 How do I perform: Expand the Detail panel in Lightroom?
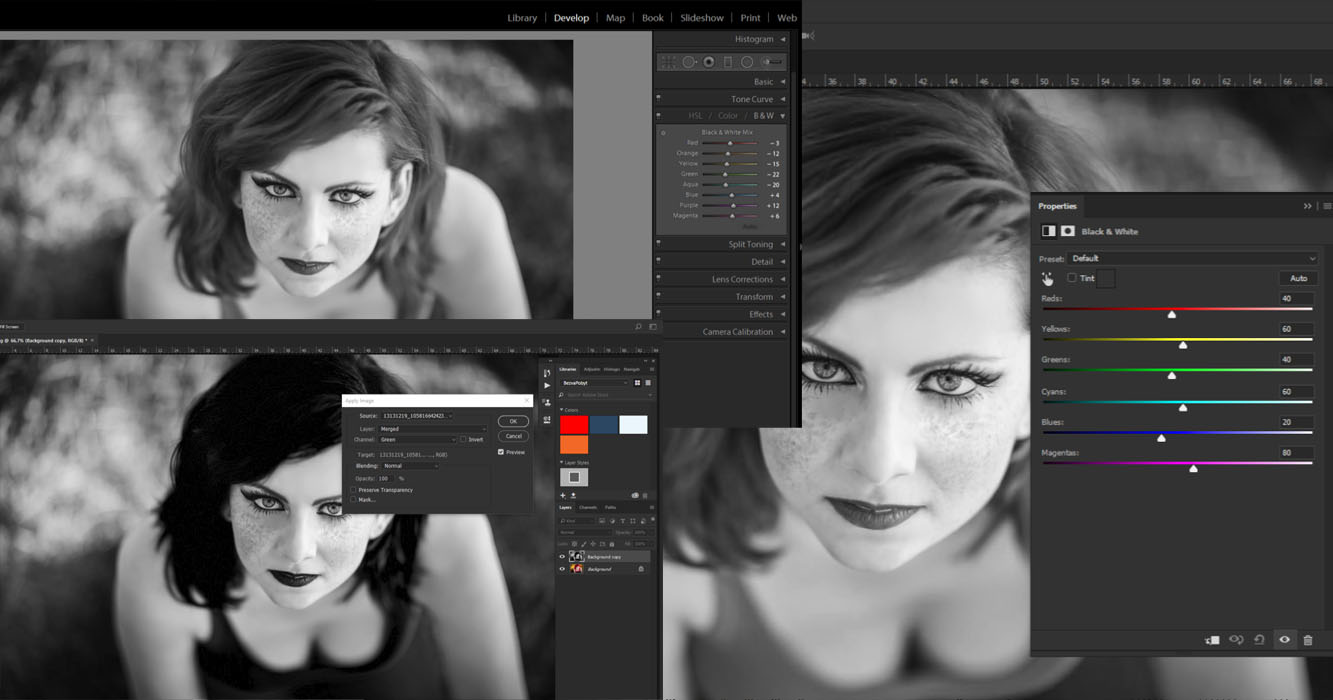[783, 262]
